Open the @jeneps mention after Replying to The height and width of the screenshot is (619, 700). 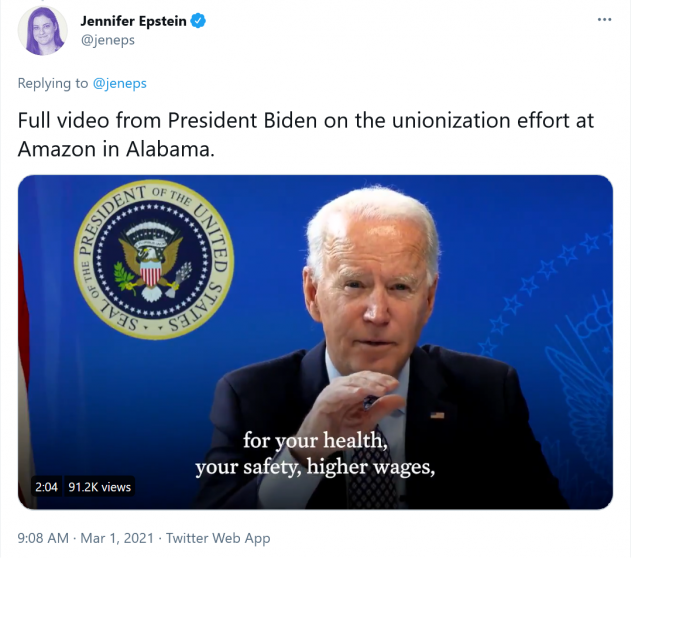pyautogui.click(x=119, y=83)
